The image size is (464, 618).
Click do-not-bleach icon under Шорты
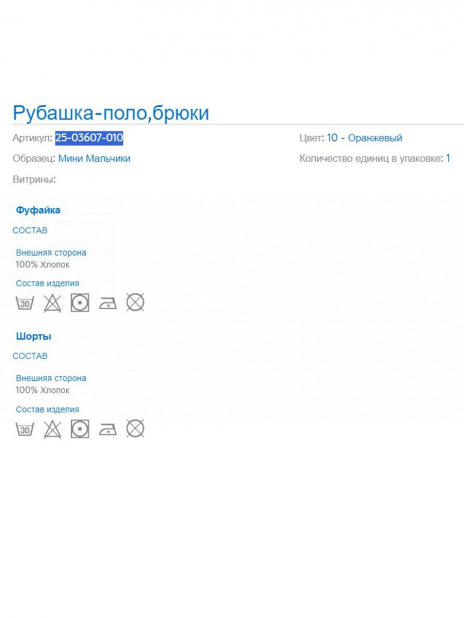point(52,429)
